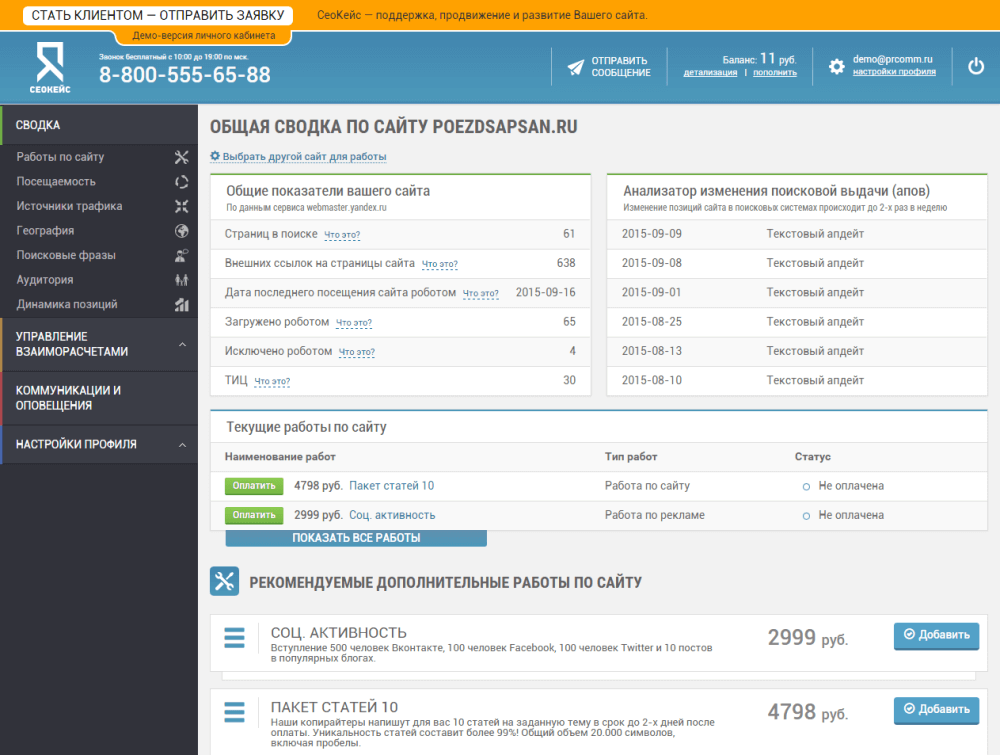Add Пакет статей 10 with Добавить button
The height and width of the screenshot is (755, 1000).
click(x=936, y=710)
